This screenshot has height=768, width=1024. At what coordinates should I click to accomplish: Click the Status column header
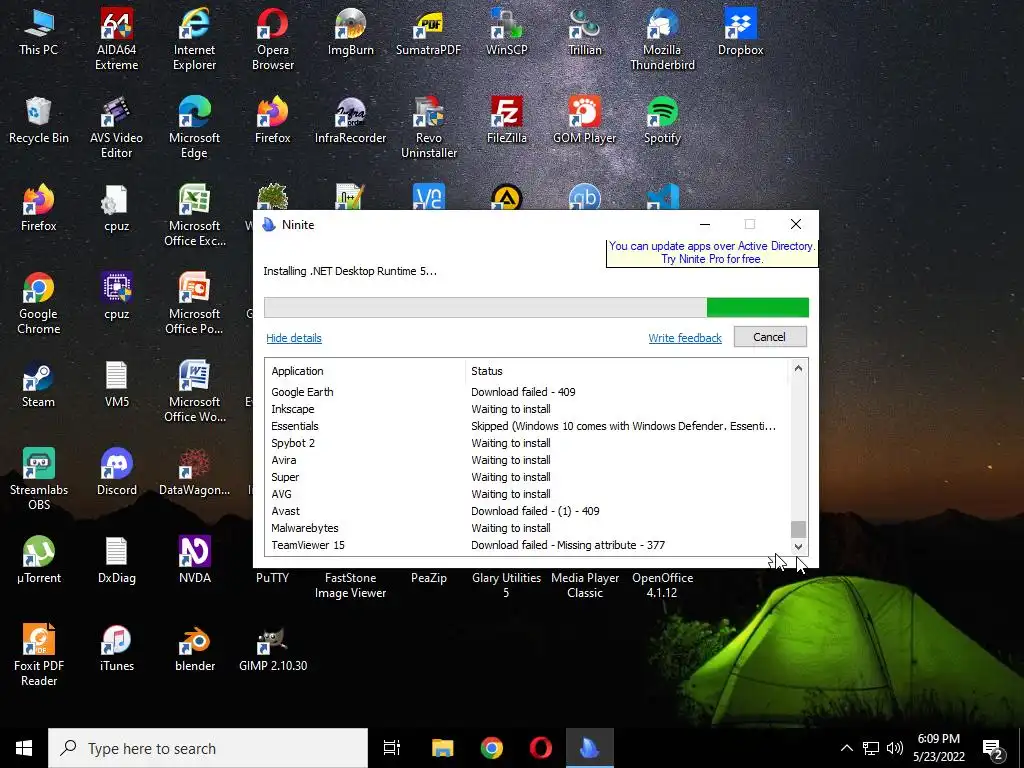click(x=627, y=371)
